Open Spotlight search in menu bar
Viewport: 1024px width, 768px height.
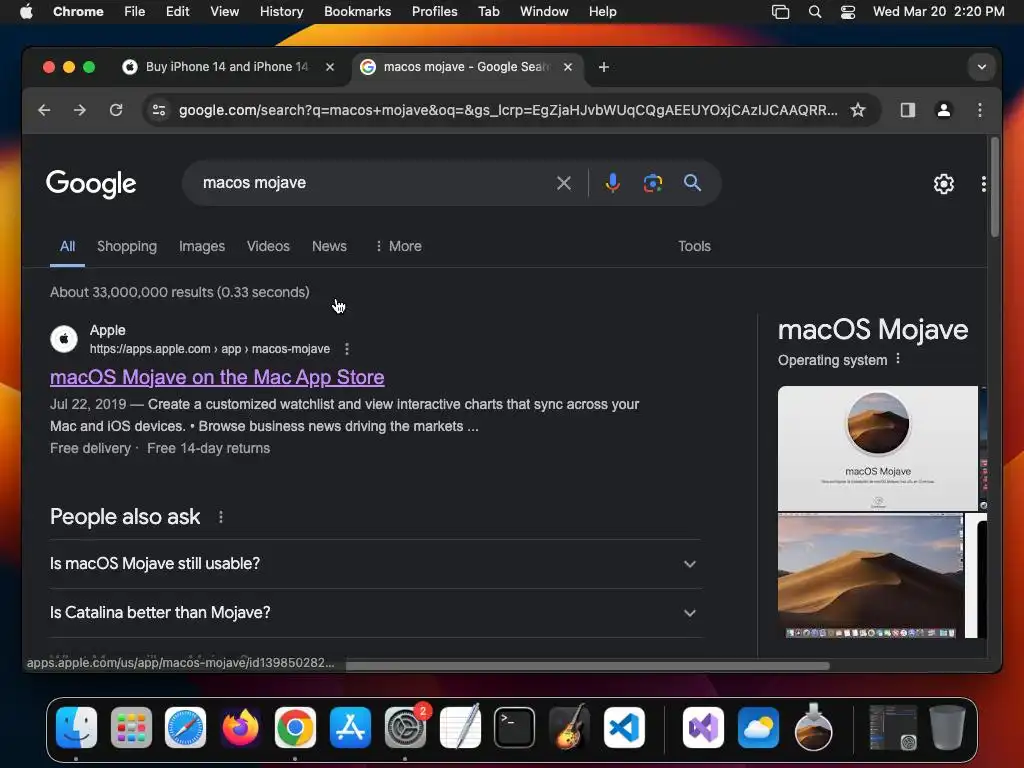[814, 12]
